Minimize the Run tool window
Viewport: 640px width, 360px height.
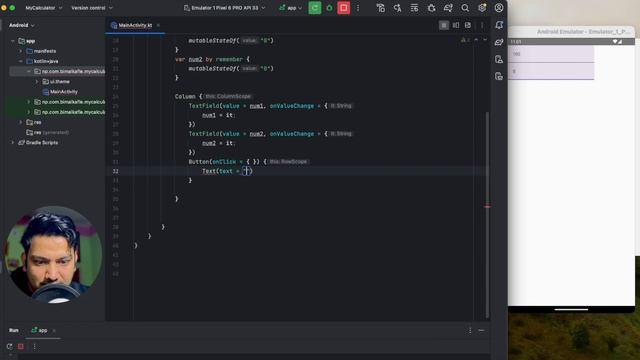[x=482, y=330]
